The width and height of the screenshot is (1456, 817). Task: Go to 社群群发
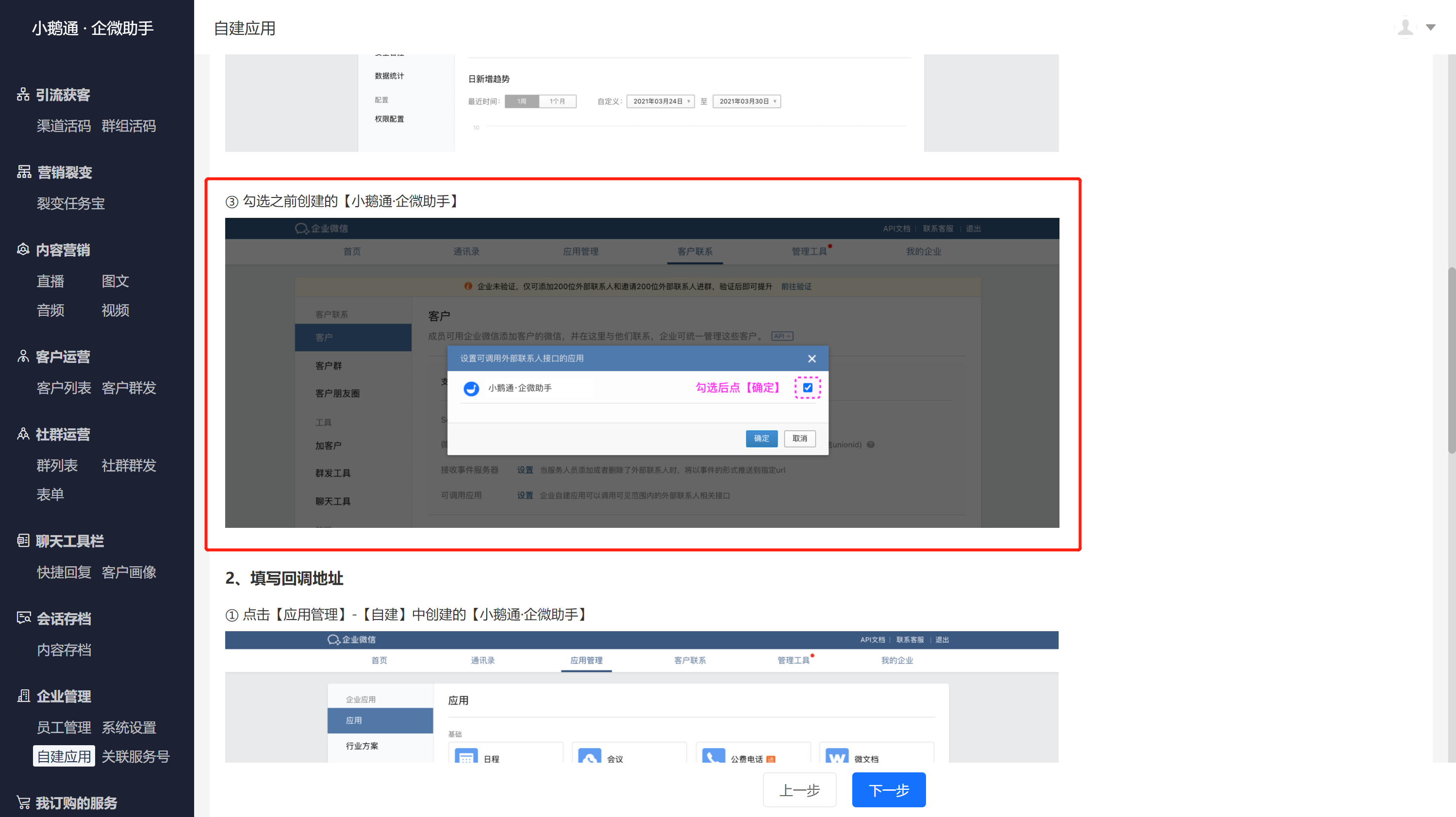pyautogui.click(x=129, y=465)
